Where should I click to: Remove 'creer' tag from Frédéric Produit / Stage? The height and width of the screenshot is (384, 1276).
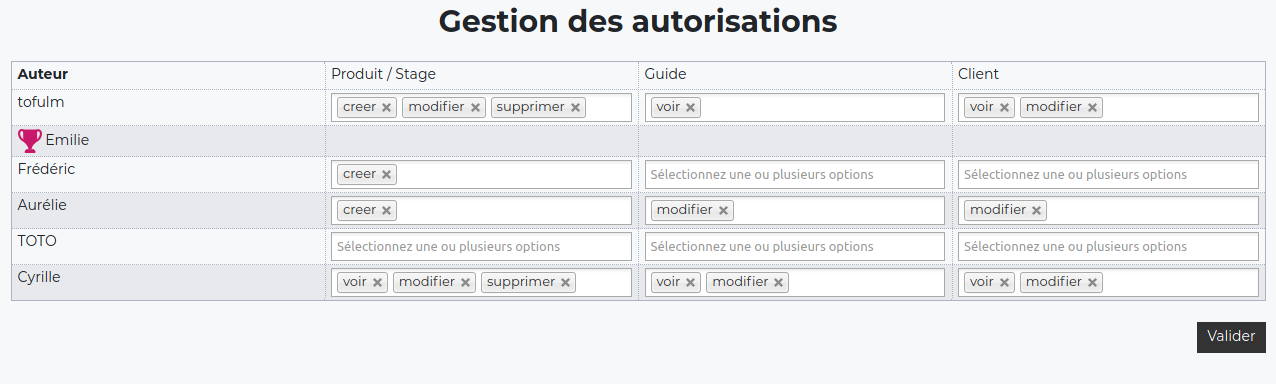pos(386,174)
